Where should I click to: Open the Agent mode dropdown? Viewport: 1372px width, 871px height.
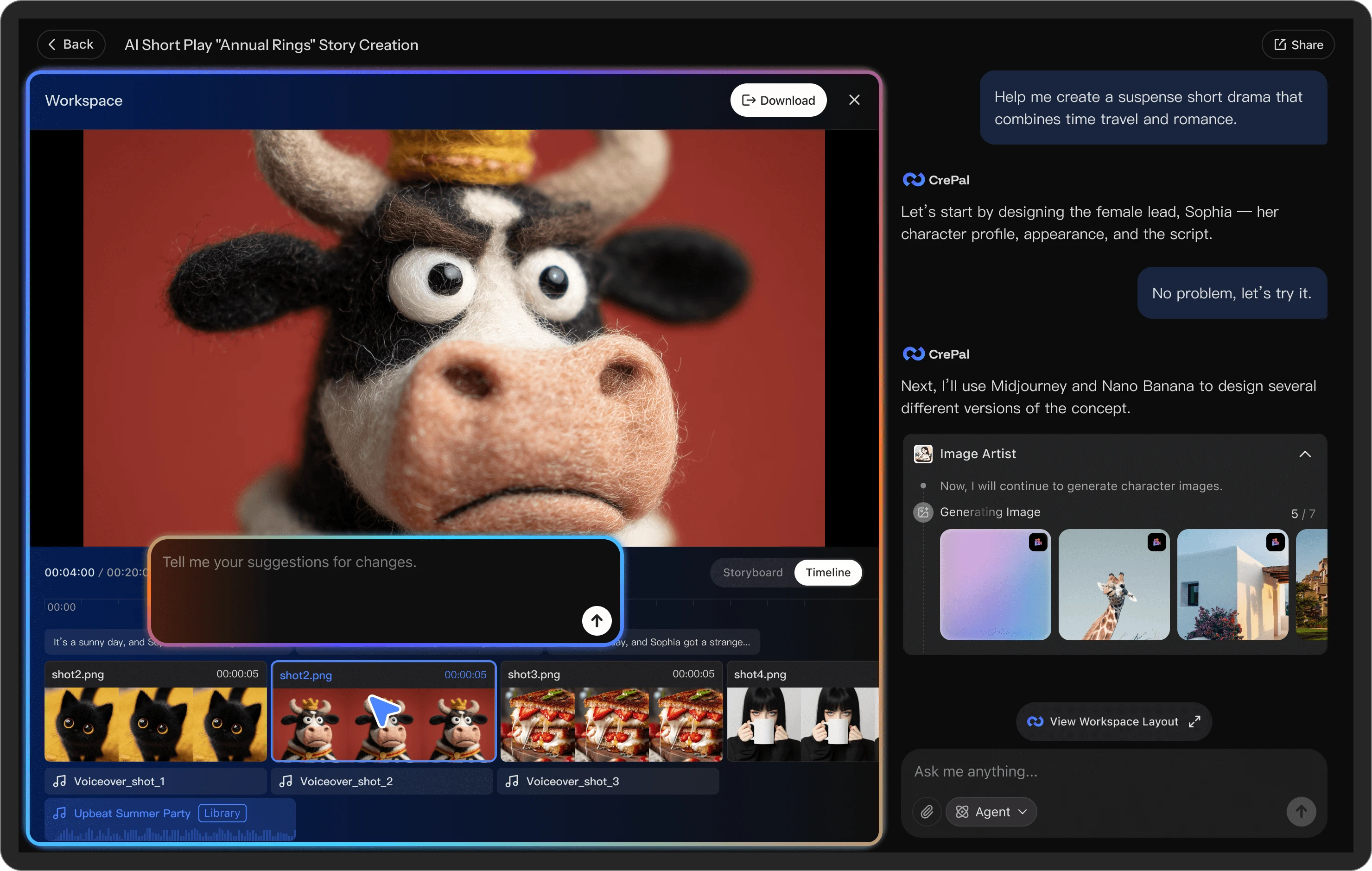[991, 811]
